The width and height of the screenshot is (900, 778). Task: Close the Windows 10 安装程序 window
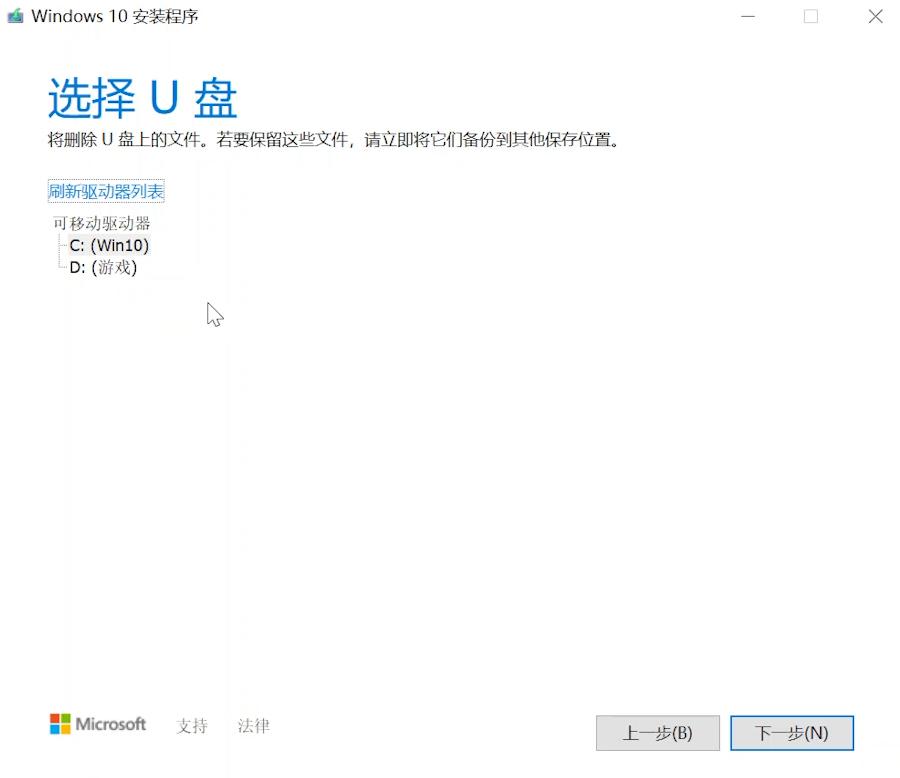pos(875,16)
